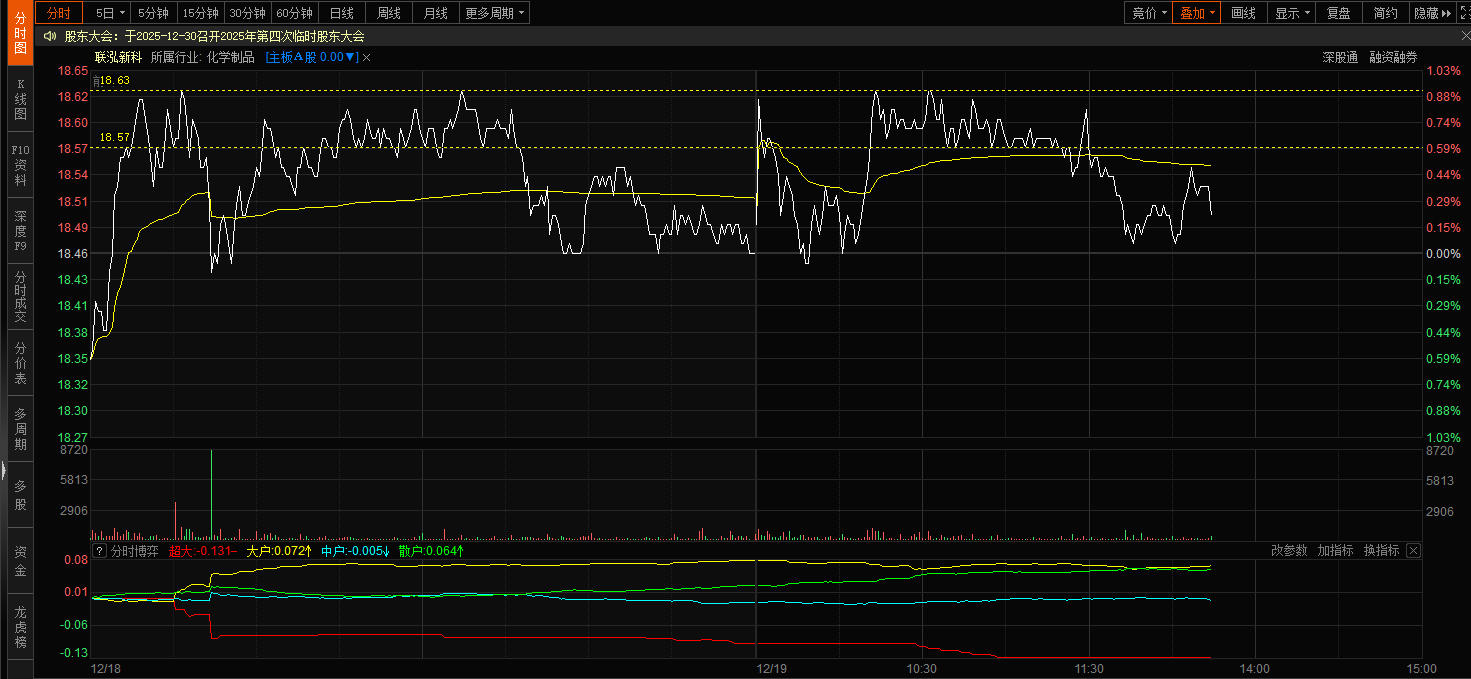Open the 更多周期 dropdown
The image size is (1471, 679).
point(495,13)
